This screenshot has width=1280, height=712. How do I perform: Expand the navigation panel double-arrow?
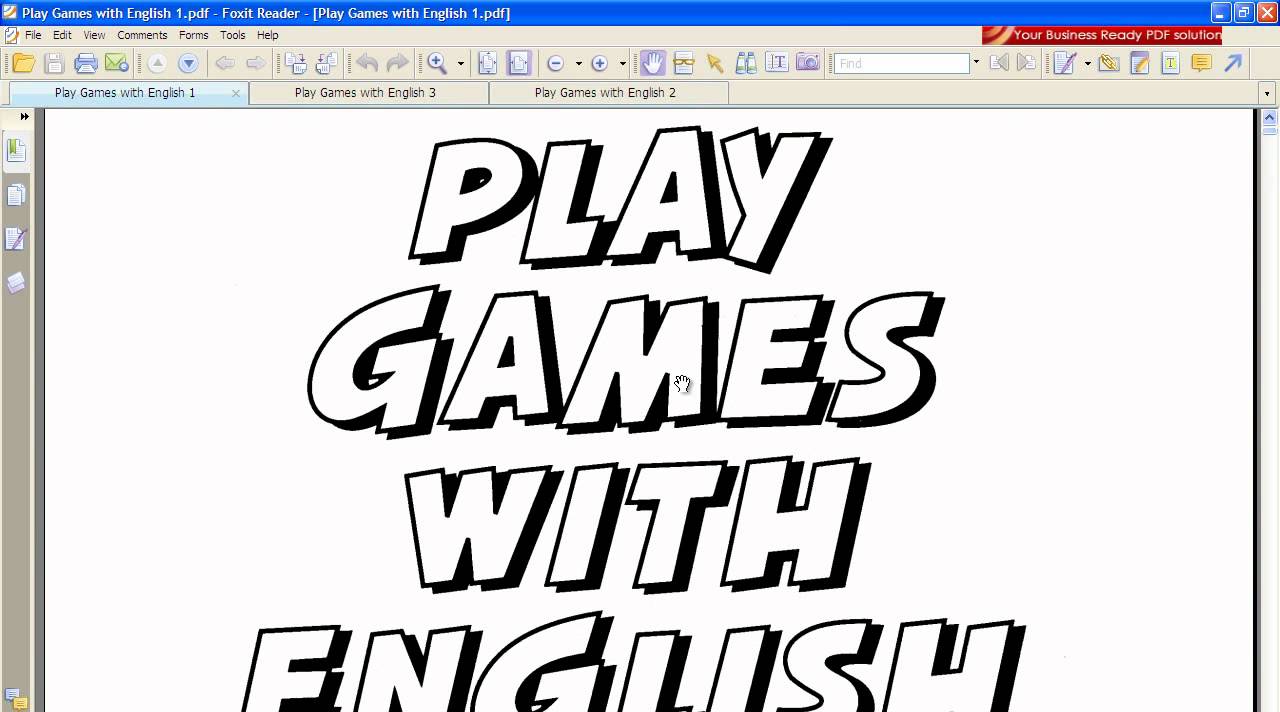click(x=24, y=117)
